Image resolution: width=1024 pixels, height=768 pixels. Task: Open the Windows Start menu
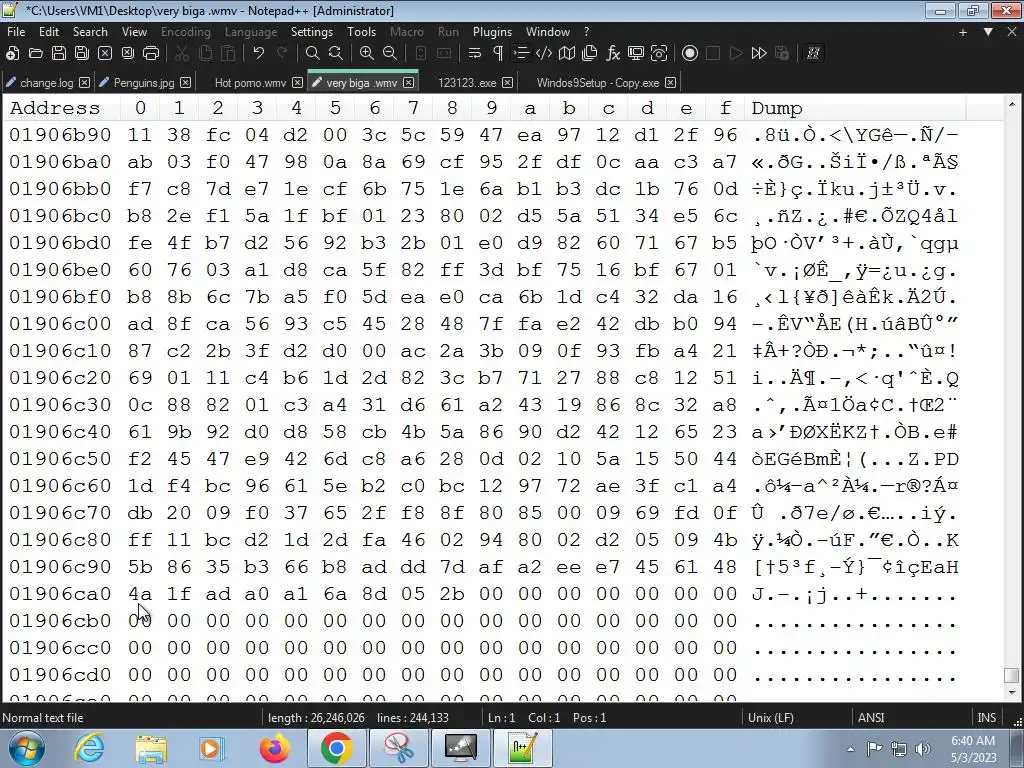click(x=26, y=748)
